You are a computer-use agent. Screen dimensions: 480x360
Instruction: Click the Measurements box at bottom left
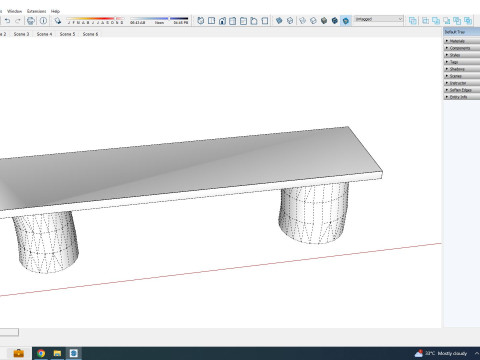9,332
